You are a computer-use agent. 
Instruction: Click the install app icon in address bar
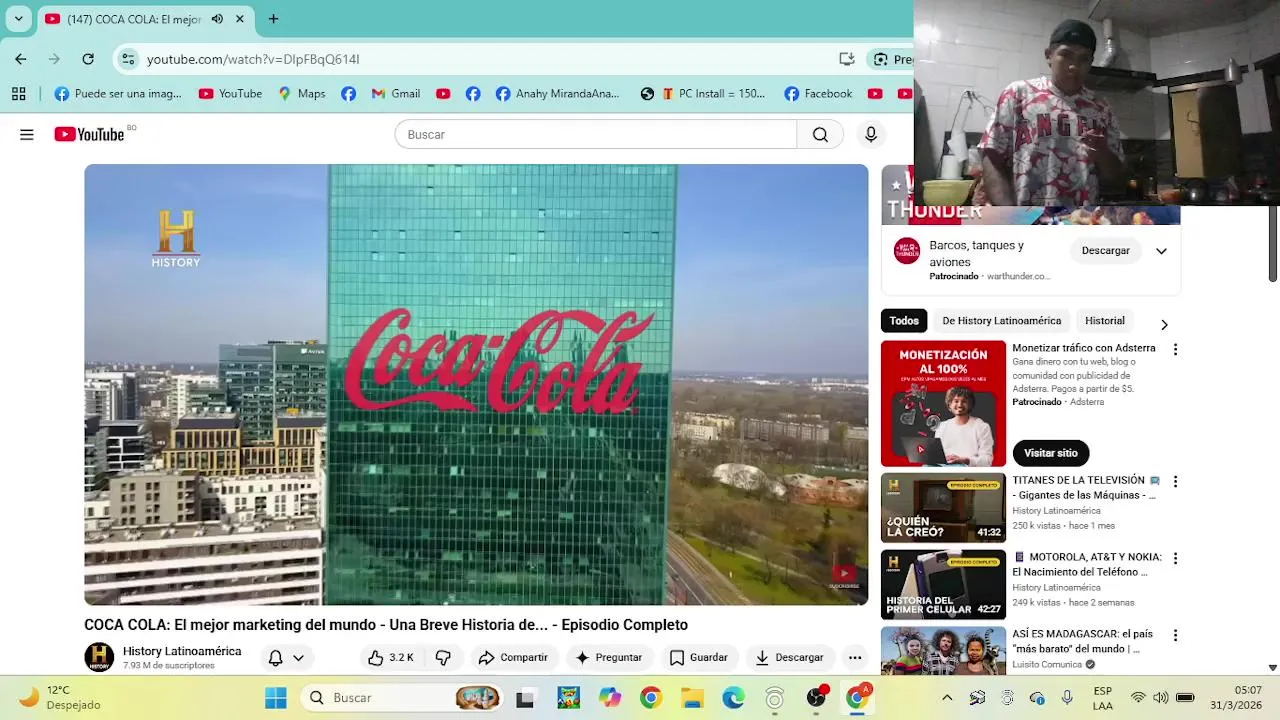(847, 59)
